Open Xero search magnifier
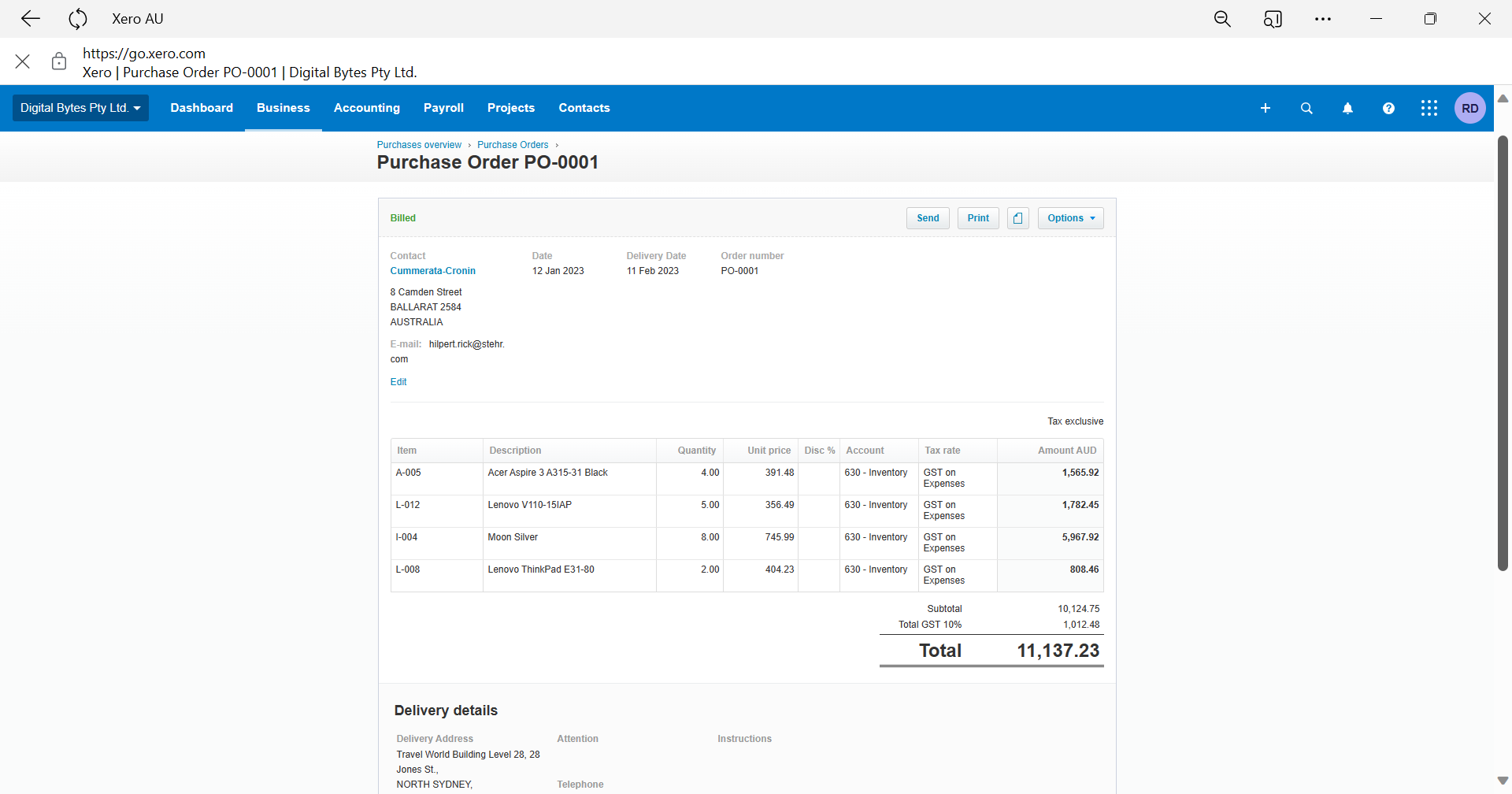The height and width of the screenshot is (794, 1512). pos(1306,108)
